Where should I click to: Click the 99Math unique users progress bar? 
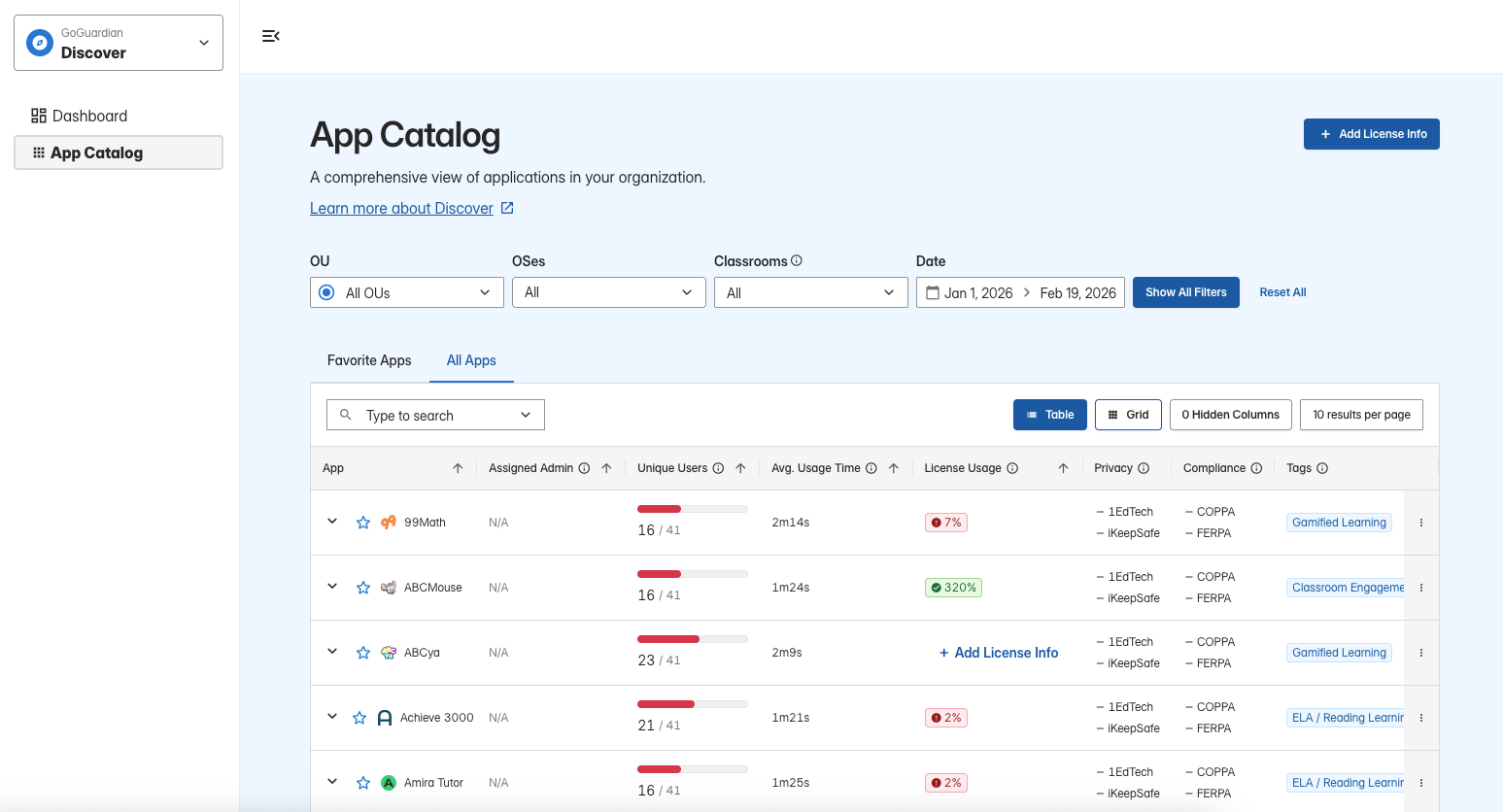click(x=693, y=509)
